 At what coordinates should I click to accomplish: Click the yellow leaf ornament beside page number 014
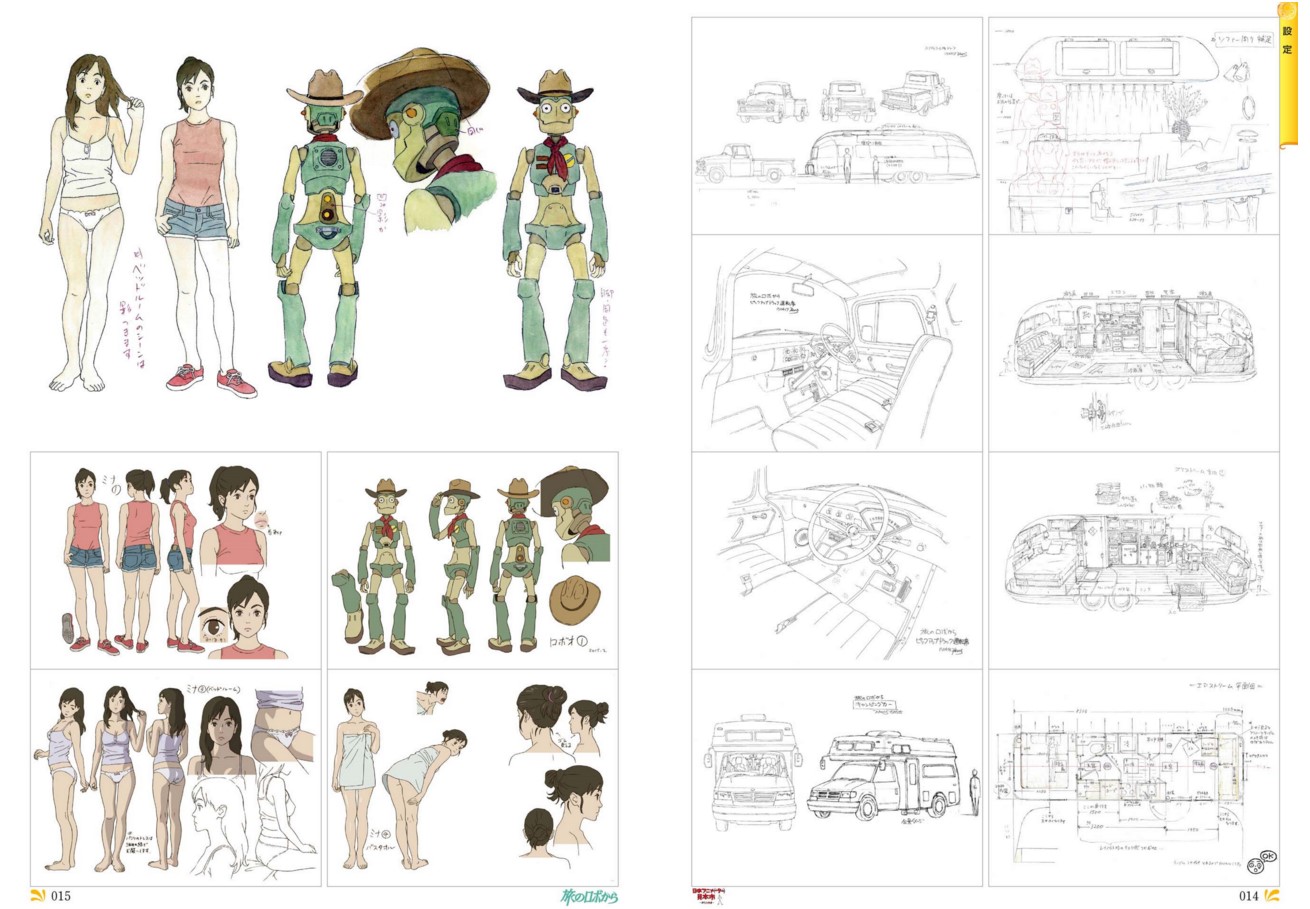coord(1271,895)
